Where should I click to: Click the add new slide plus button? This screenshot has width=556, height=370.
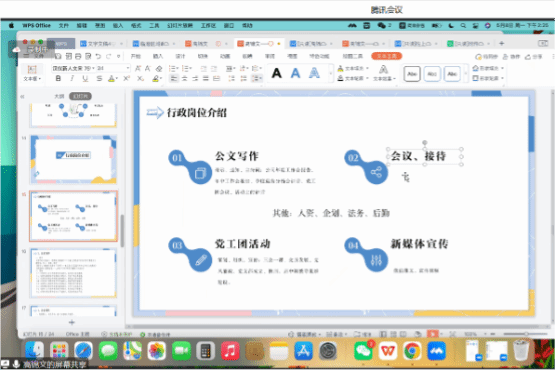tap(72, 322)
